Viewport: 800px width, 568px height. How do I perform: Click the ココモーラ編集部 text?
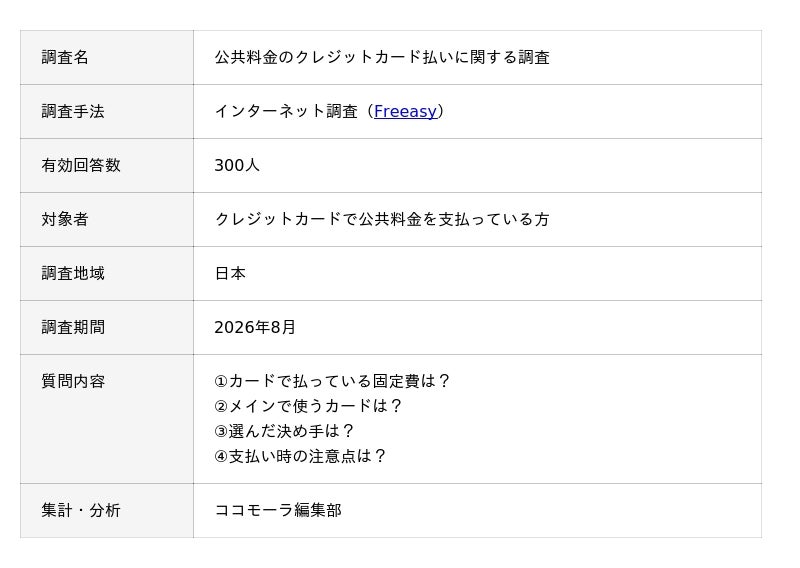tap(278, 510)
